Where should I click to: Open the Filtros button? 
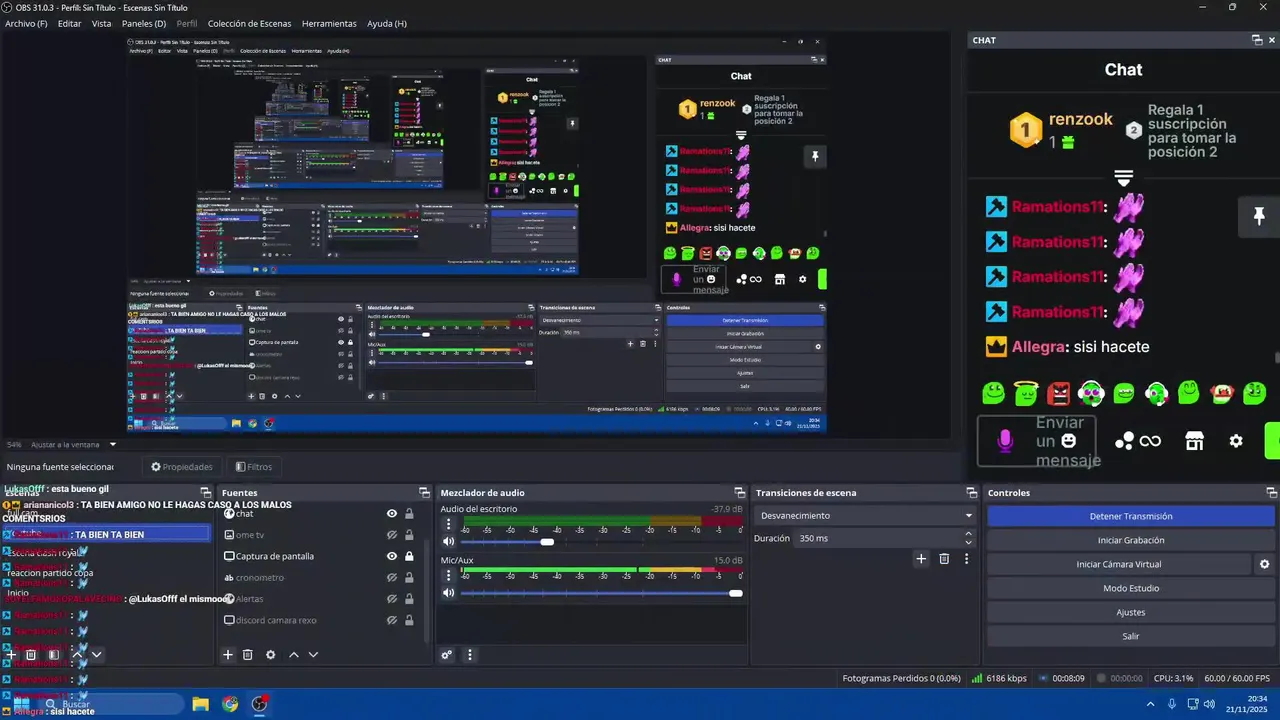click(254, 467)
